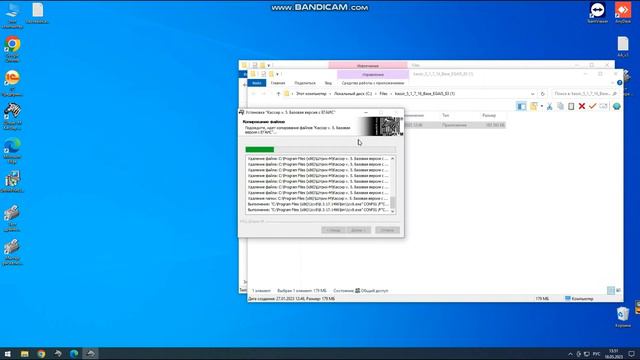Open Средства работы с приложениями tab
Screen dimensions: 640x360
[373, 83]
